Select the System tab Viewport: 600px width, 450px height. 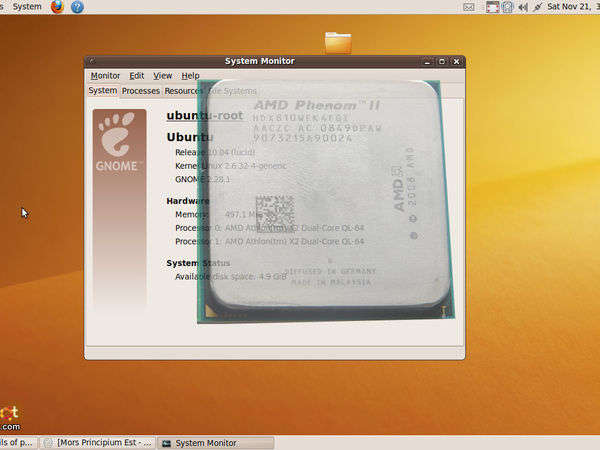point(102,91)
